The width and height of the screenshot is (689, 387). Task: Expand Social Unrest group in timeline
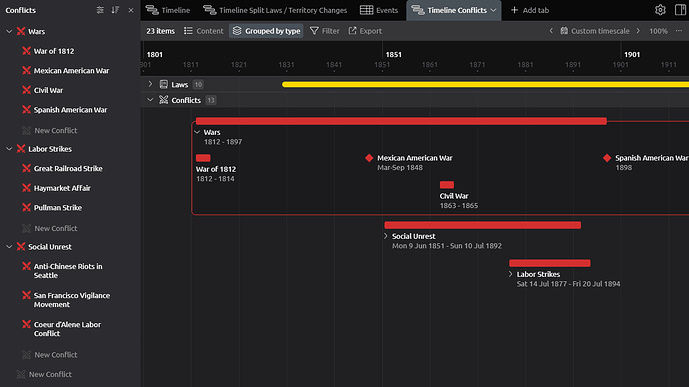385,236
